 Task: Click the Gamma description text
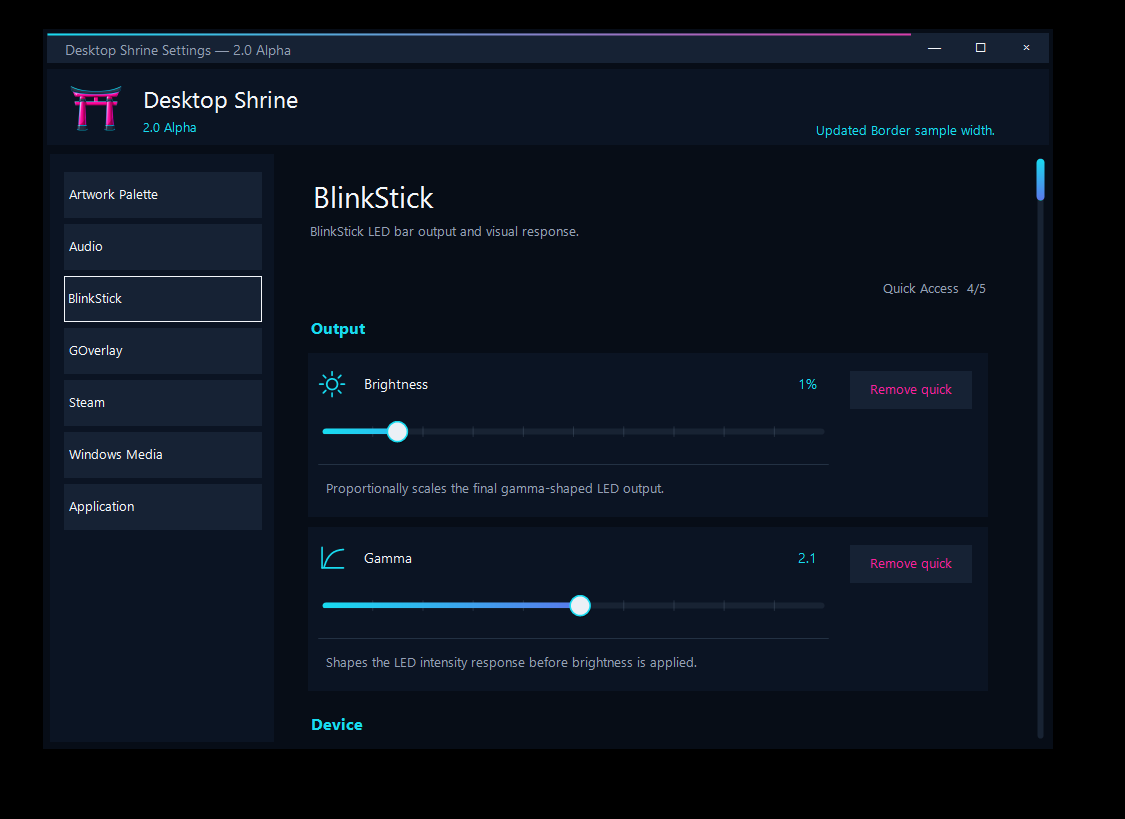coord(511,663)
